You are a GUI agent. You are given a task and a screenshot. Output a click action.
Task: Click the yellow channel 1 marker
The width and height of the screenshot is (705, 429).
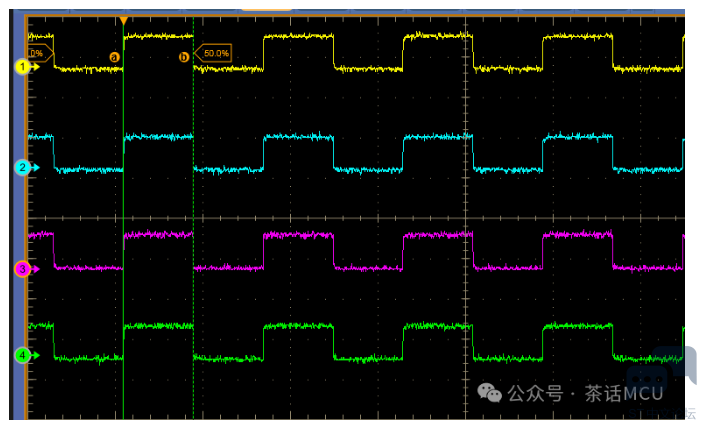pos(21,67)
